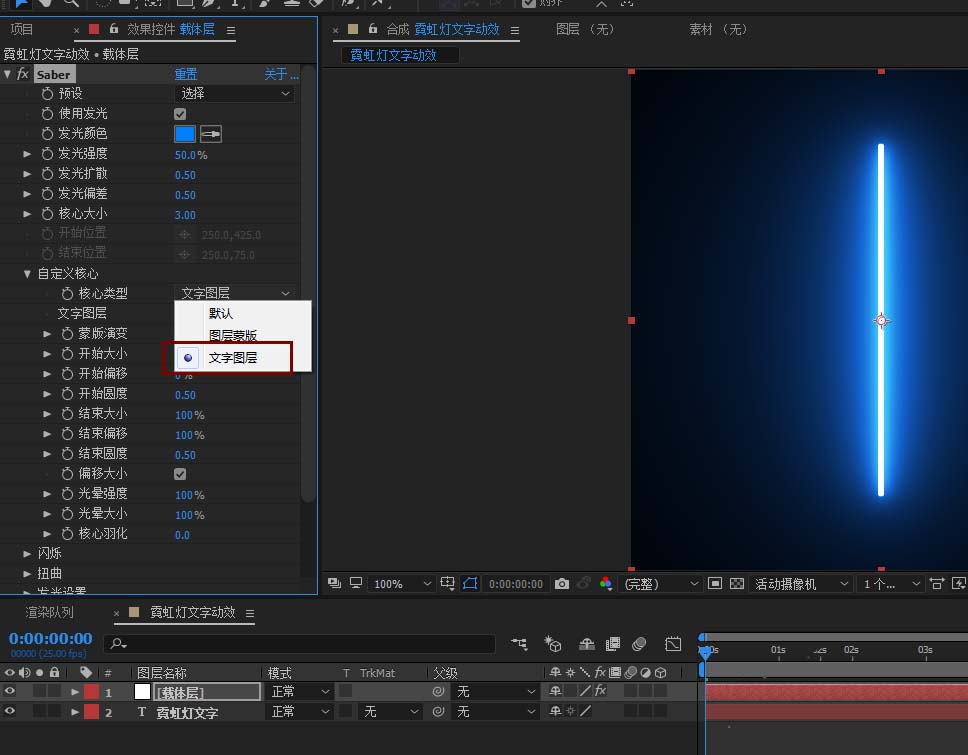Open the viewer zoom 100% dropdown
The width and height of the screenshot is (968, 755).
pos(401,584)
